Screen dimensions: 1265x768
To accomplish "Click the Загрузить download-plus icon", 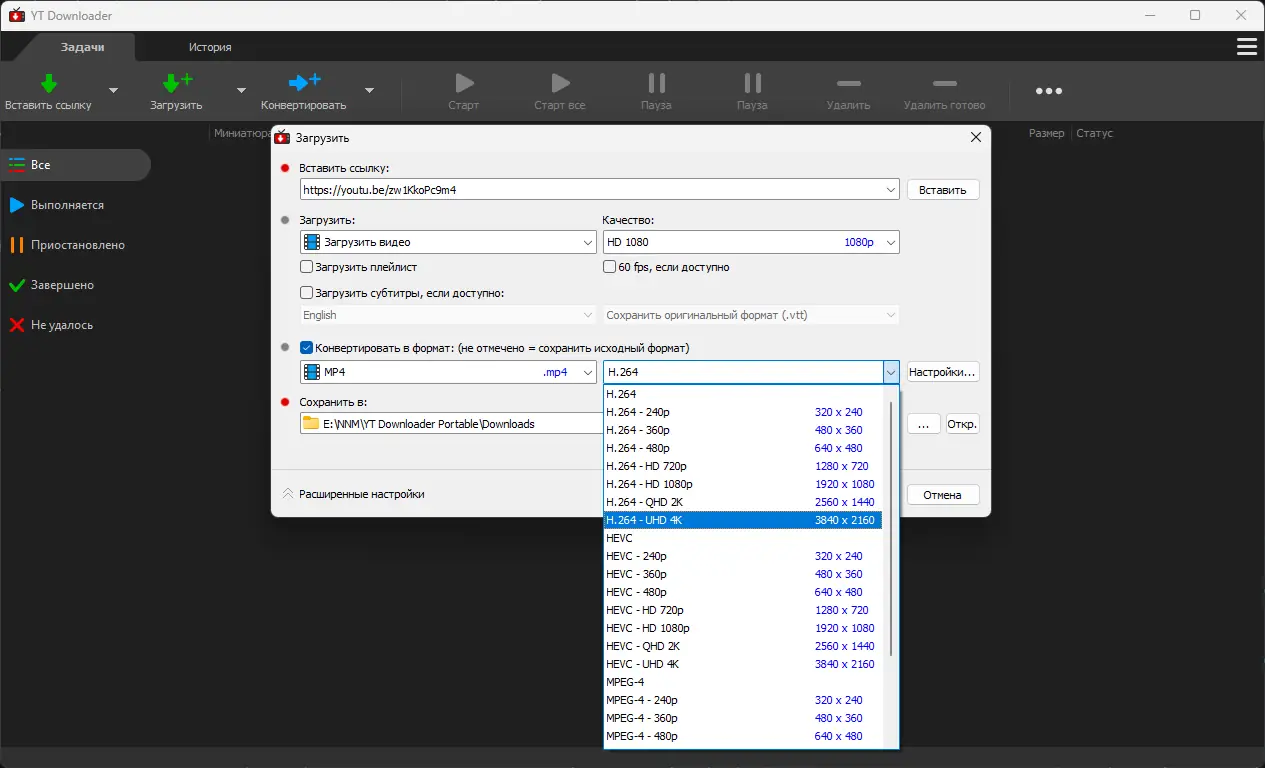I will 176,83.
